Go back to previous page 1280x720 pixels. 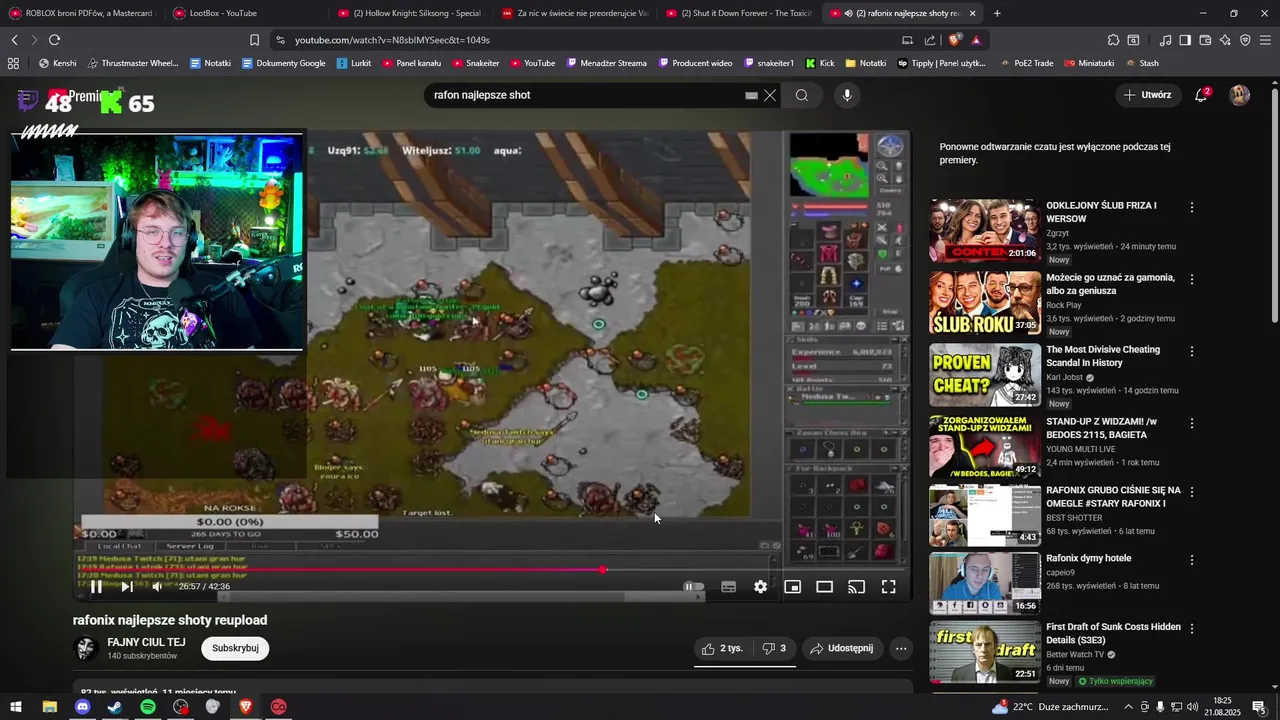(x=14, y=40)
